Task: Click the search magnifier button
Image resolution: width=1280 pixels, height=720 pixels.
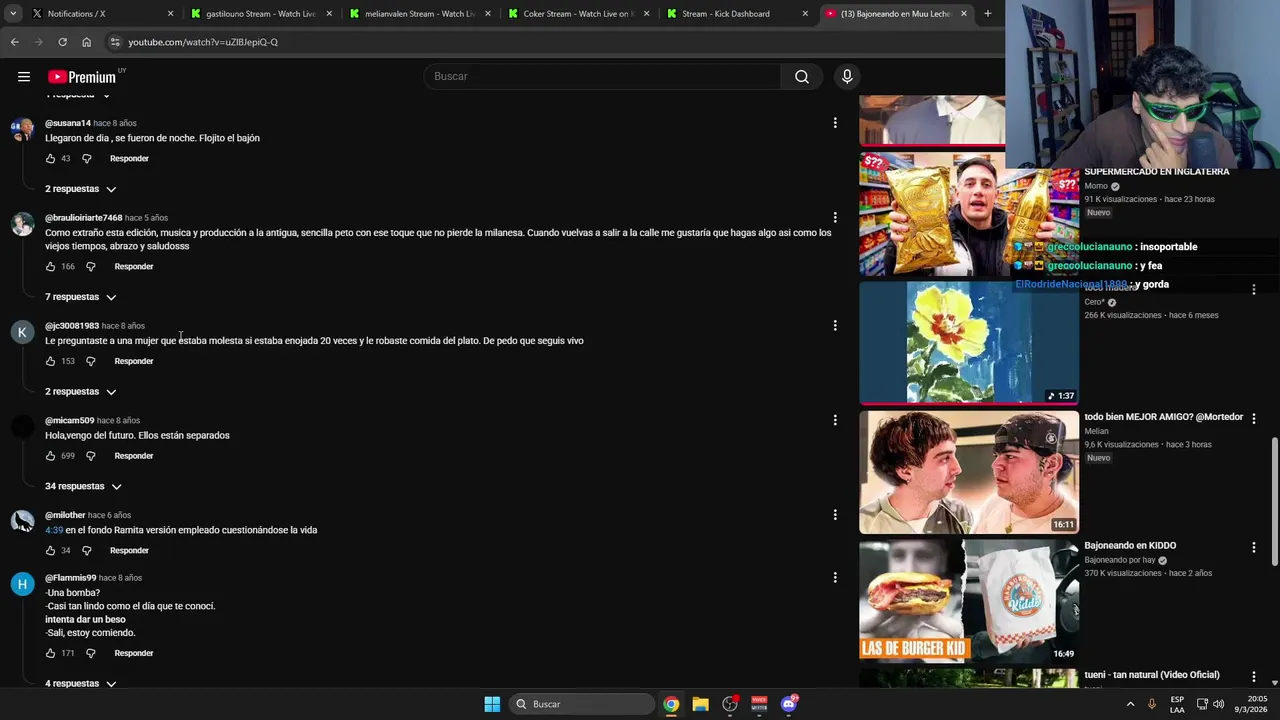Action: click(x=802, y=77)
